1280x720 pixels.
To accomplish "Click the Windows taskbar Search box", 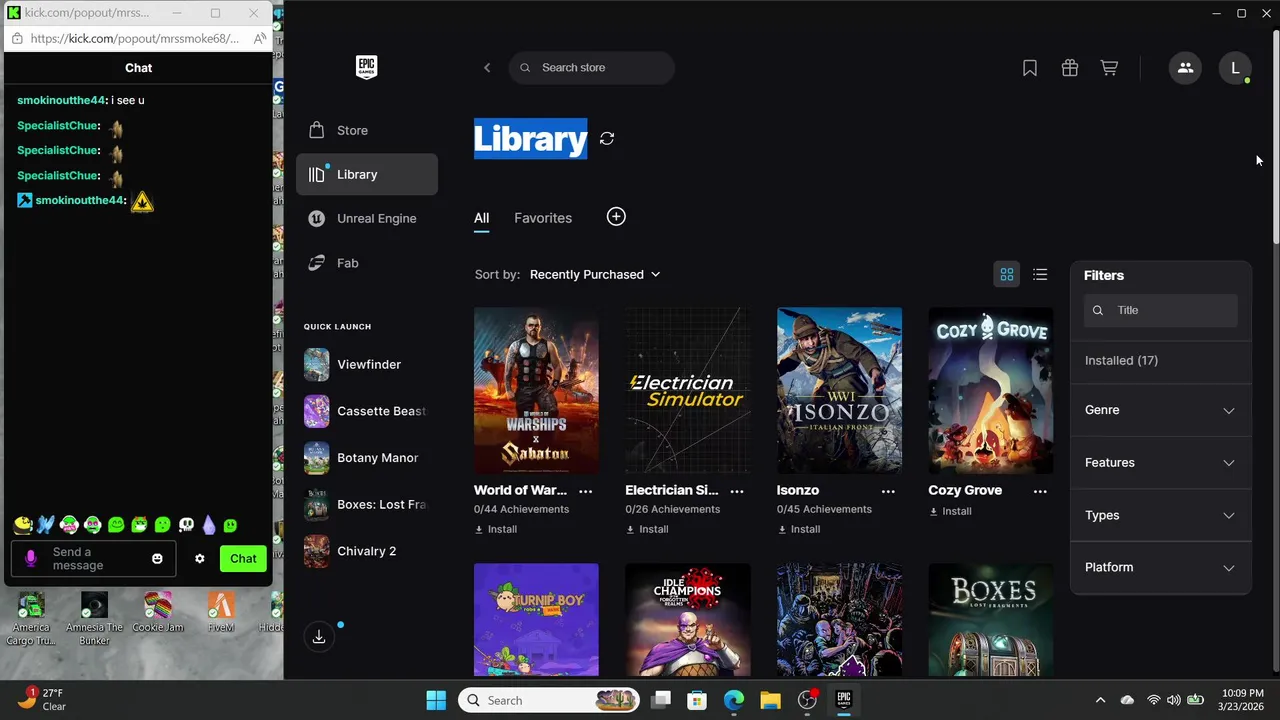I will pyautogui.click(x=549, y=700).
